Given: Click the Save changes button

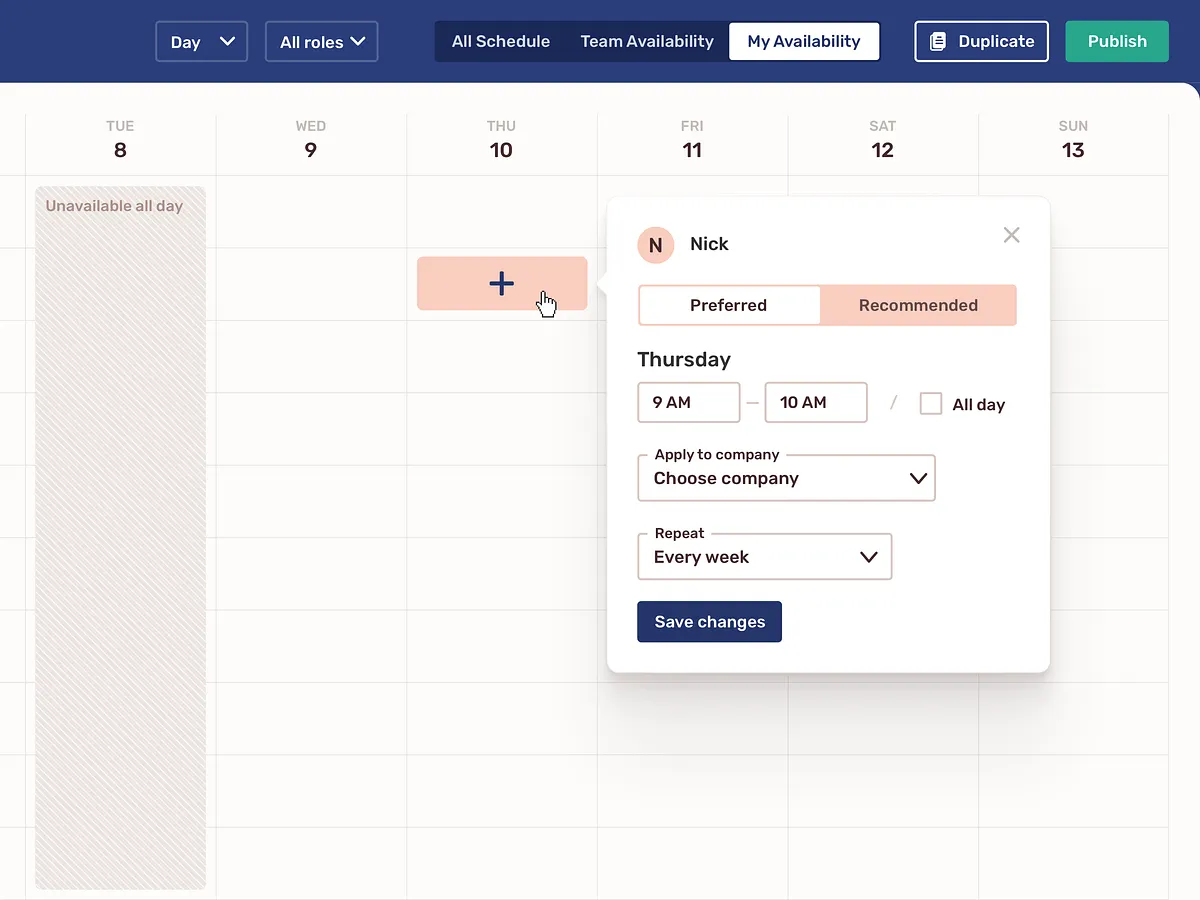Looking at the screenshot, I should (x=709, y=621).
